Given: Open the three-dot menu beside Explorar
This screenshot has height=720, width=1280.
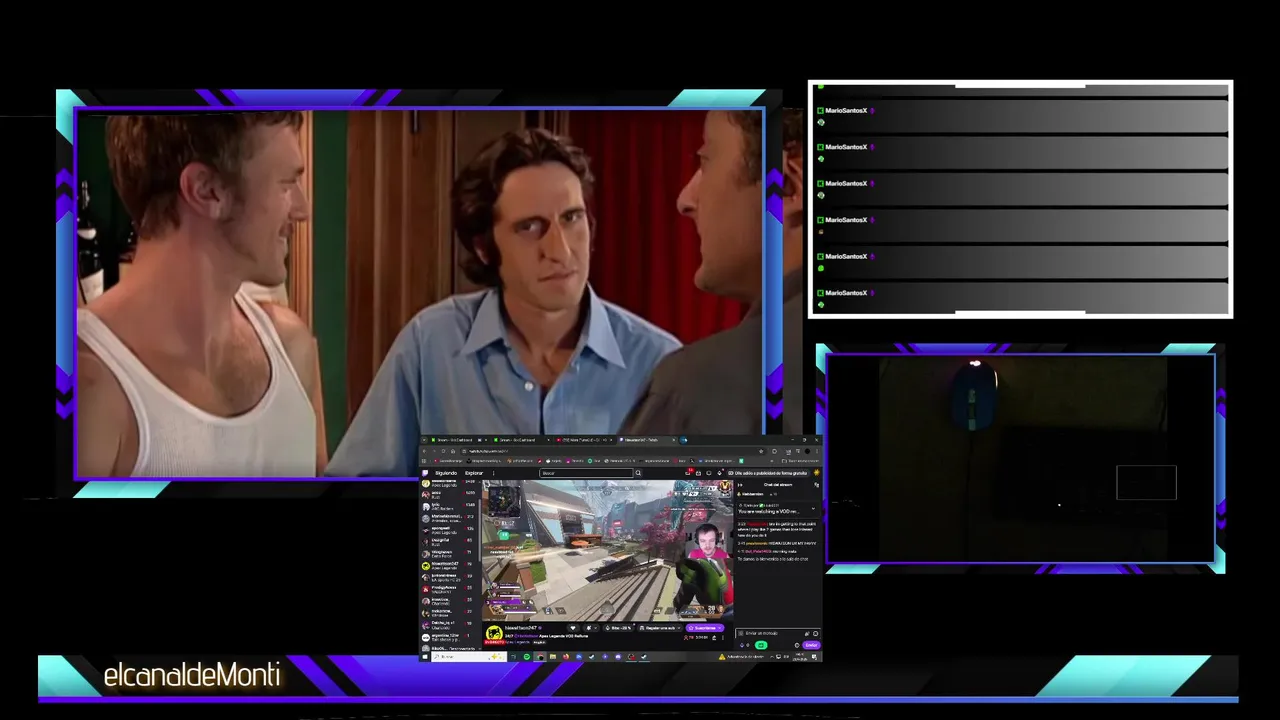Looking at the screenshot, I should tap(493, 473).
